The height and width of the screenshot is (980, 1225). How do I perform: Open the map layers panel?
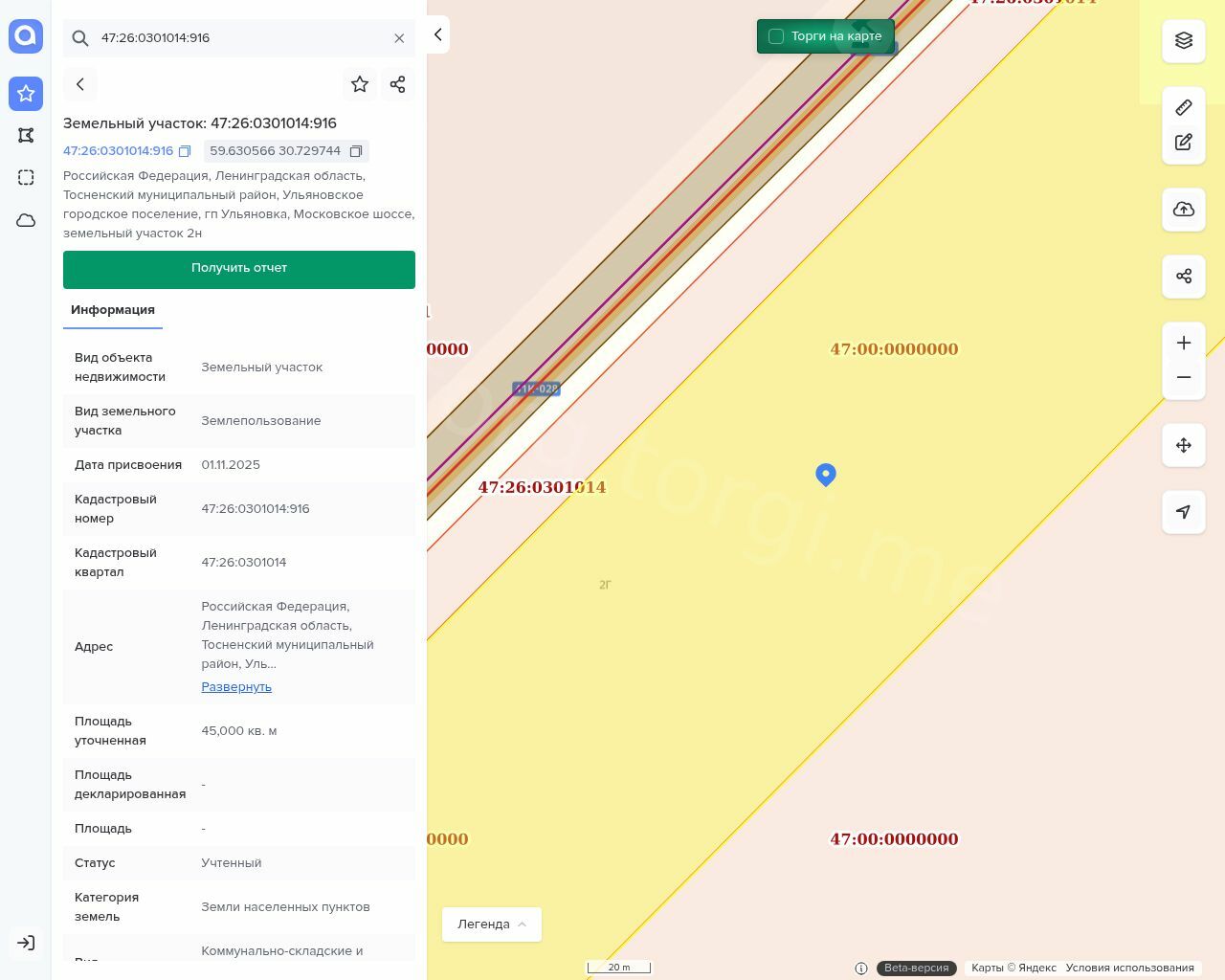point(1184,40)
